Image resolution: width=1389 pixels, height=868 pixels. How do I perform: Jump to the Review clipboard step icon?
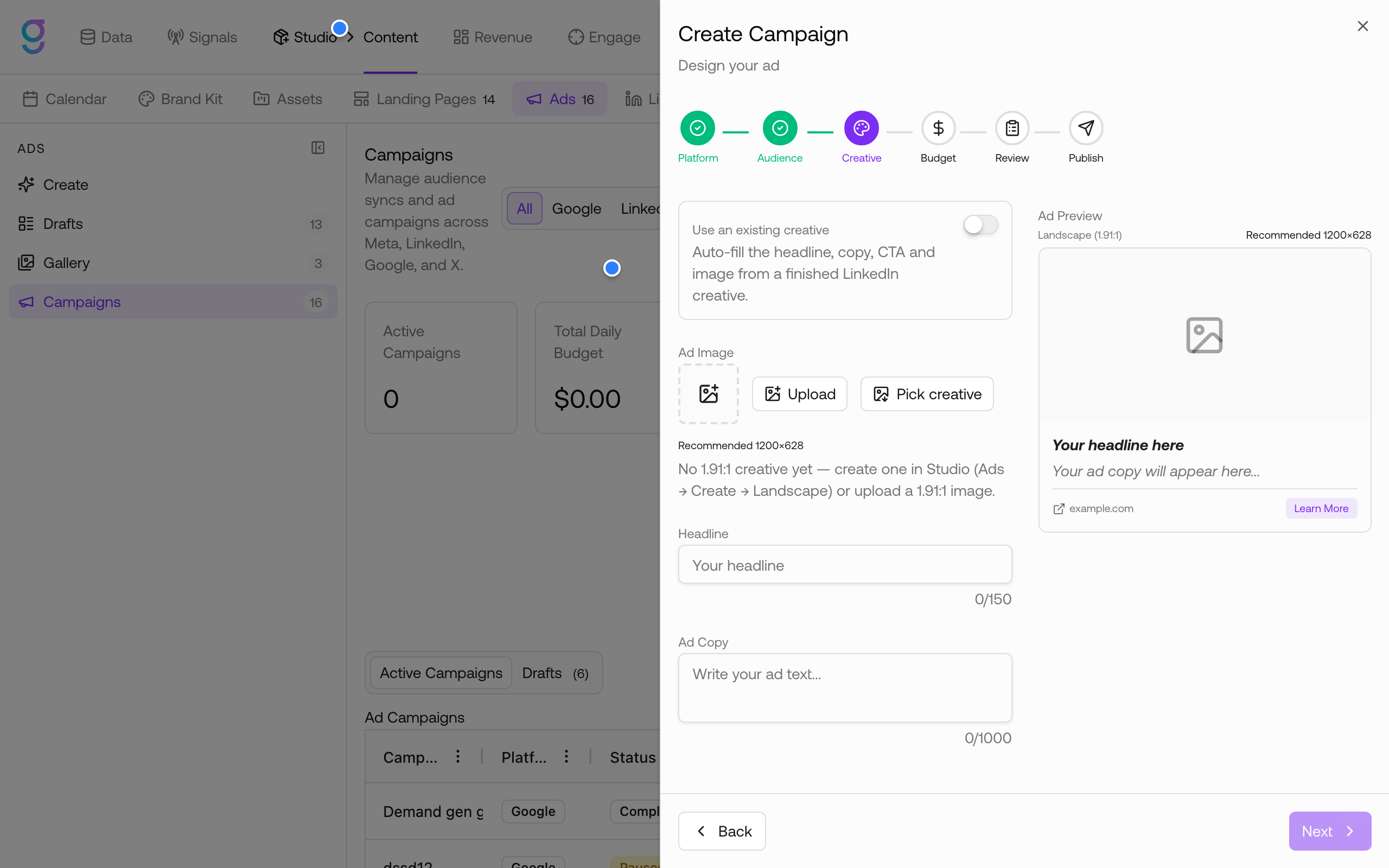point(1012,128)
